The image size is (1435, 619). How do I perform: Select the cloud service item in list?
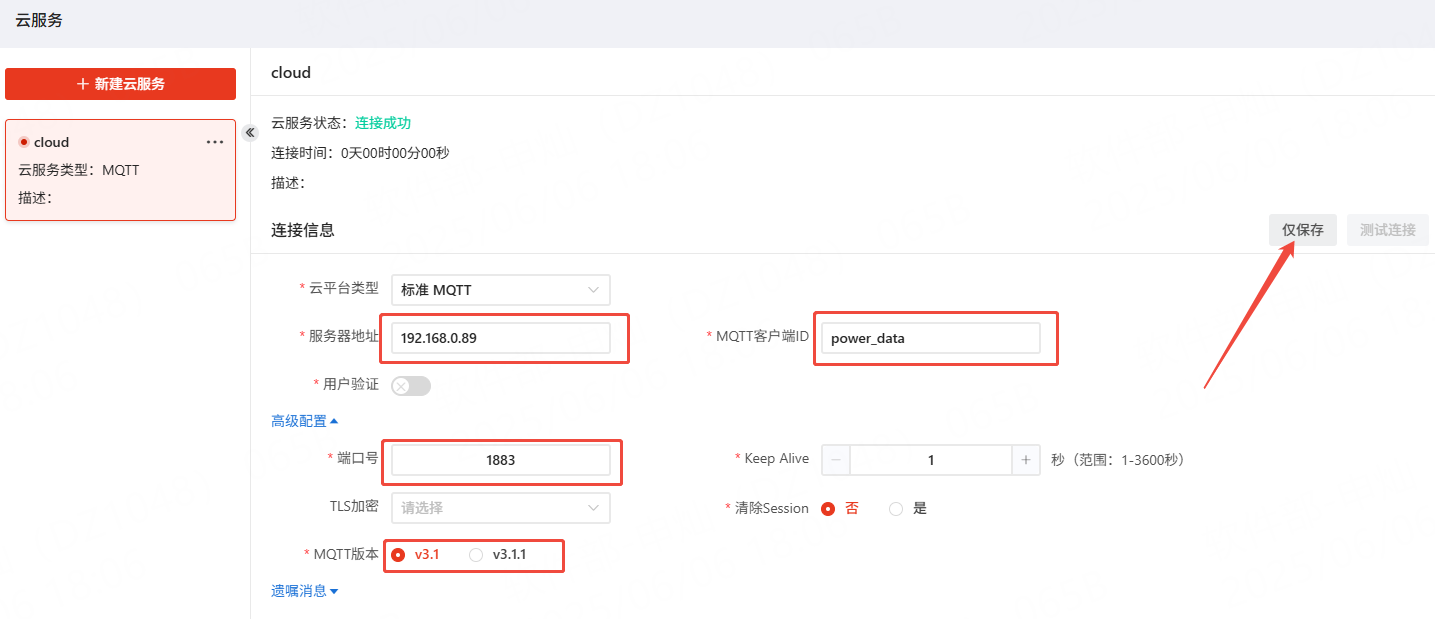pyautogui.click(x=120, y=170)
